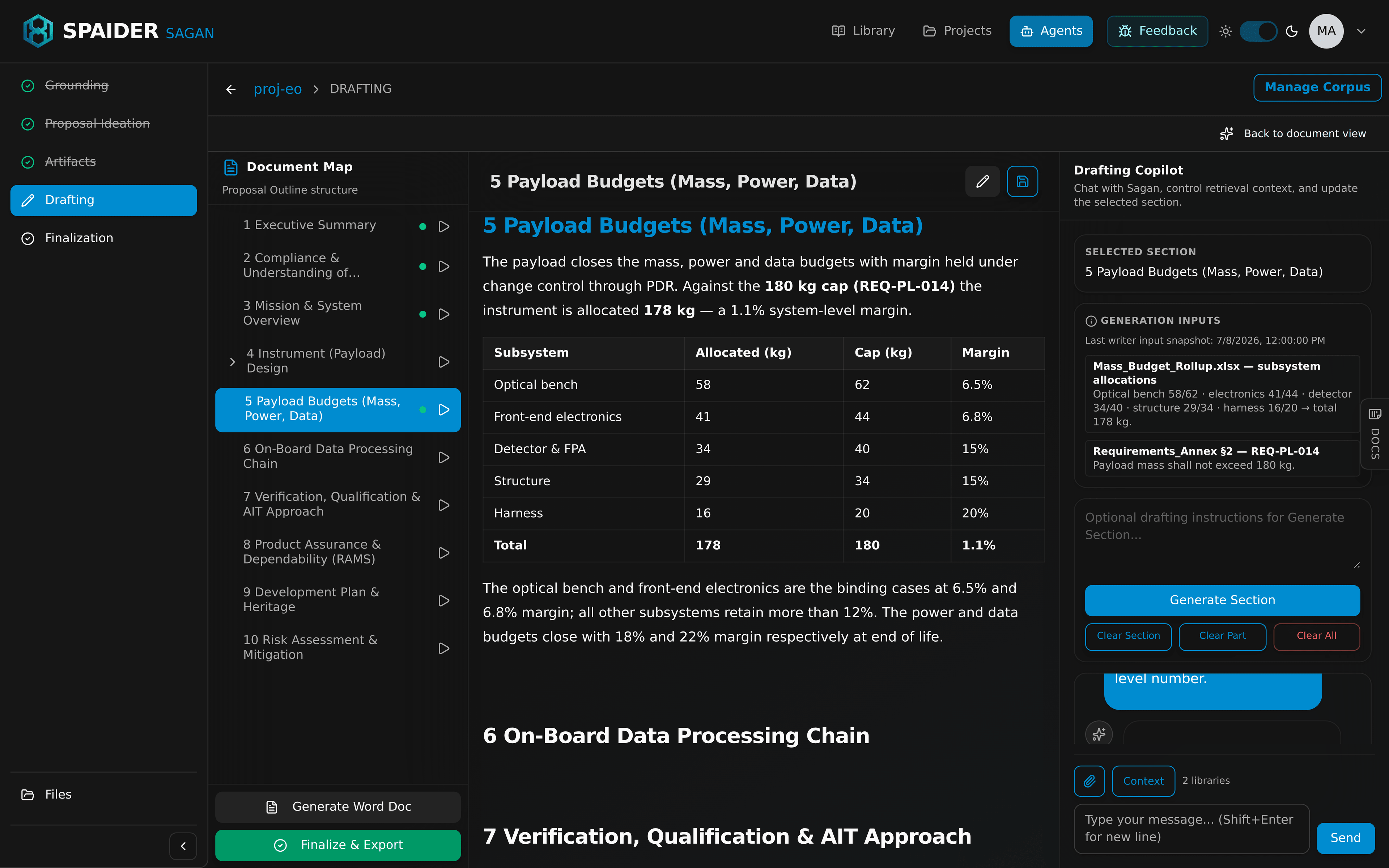The height and width of the screenshot is (868, 1389).
Task: Click the Mass_Budget_Rollup.xlsx input card
Action: 1222,394
